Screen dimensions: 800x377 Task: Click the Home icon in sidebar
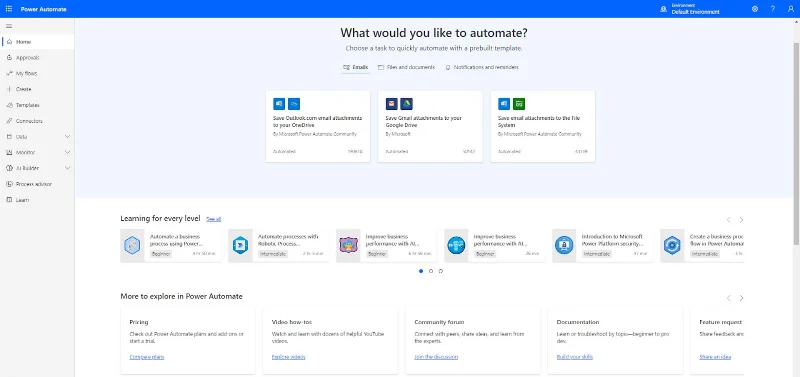tap(10, 42)
